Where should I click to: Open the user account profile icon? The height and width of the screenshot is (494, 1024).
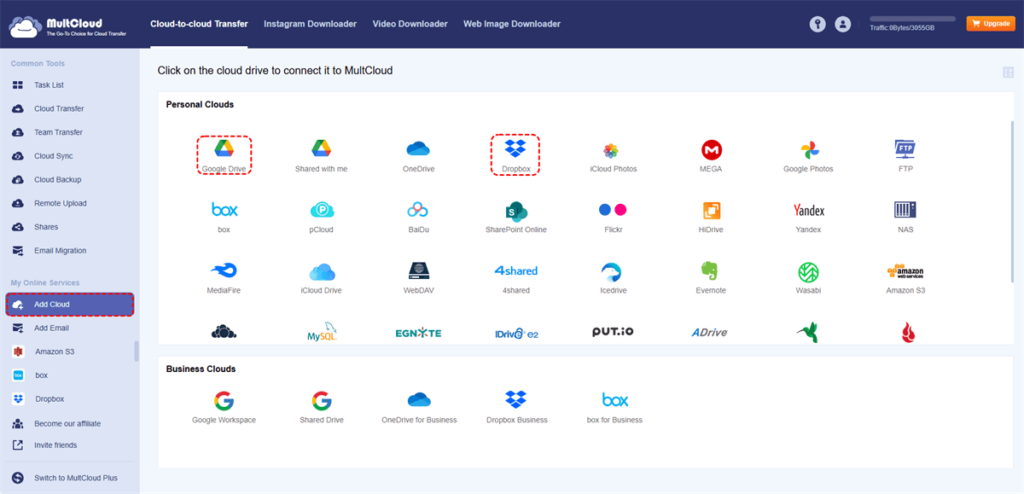(843, 24)
